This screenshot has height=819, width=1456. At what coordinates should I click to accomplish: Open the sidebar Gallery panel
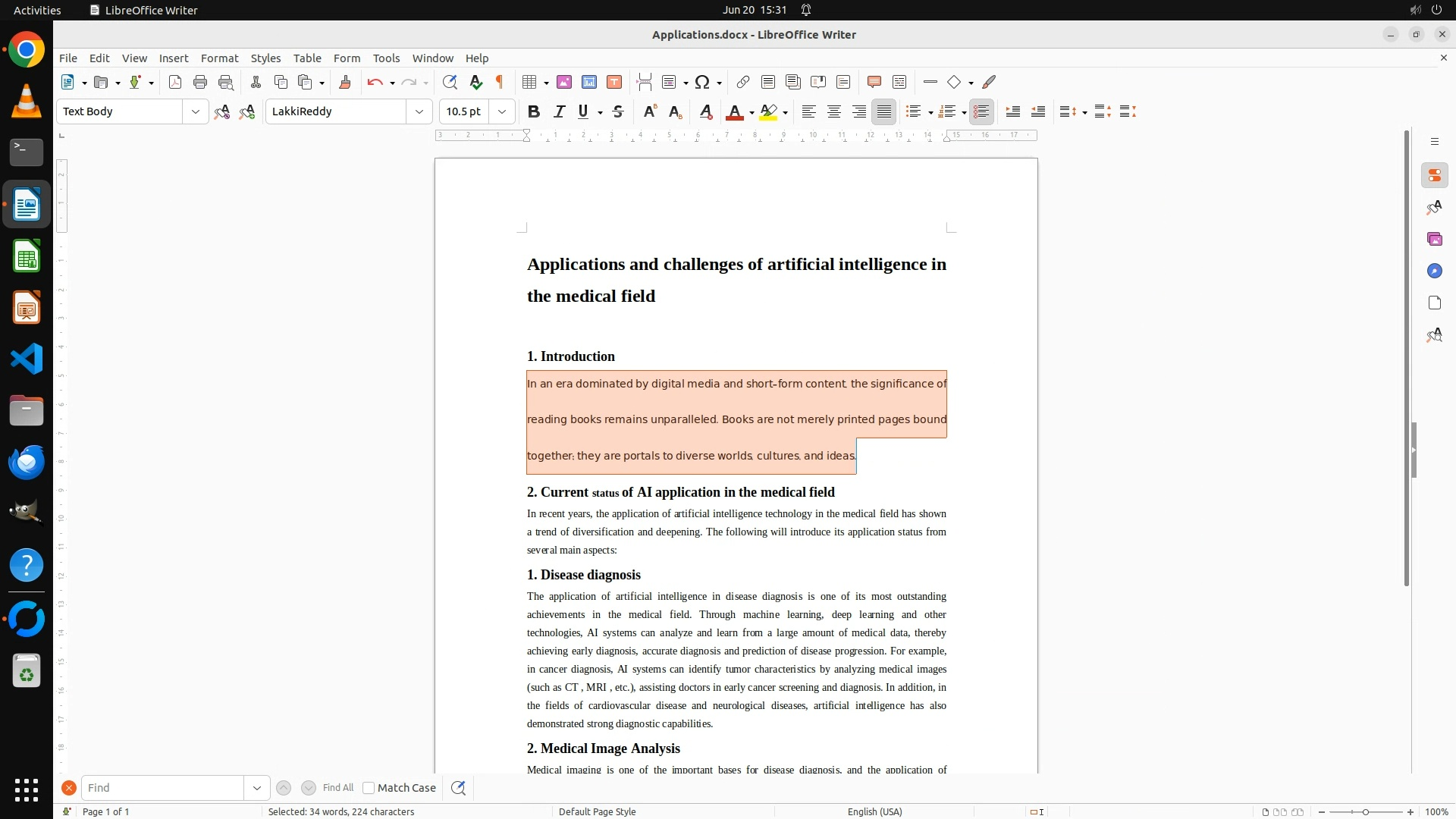coord(1434,239)
